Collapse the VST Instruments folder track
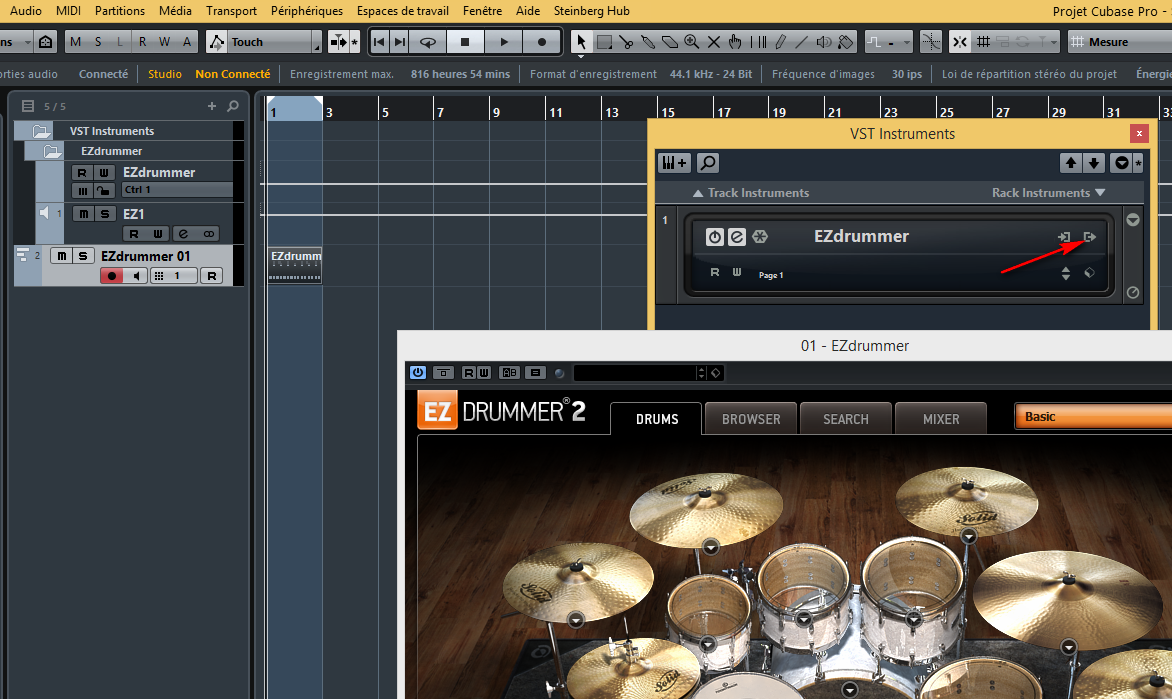 41,132
